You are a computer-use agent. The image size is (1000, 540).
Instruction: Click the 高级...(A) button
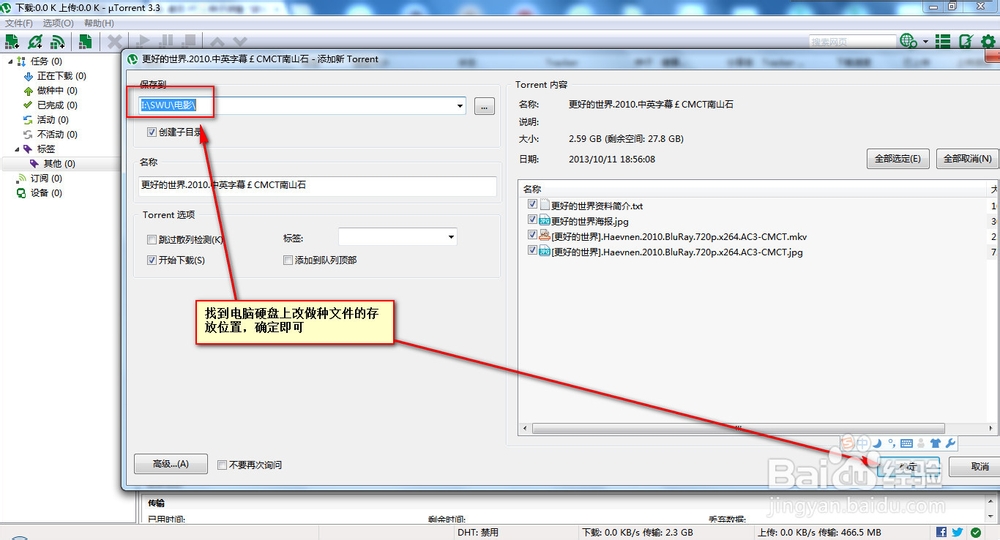pyautogui.click(x=170, y=464)
